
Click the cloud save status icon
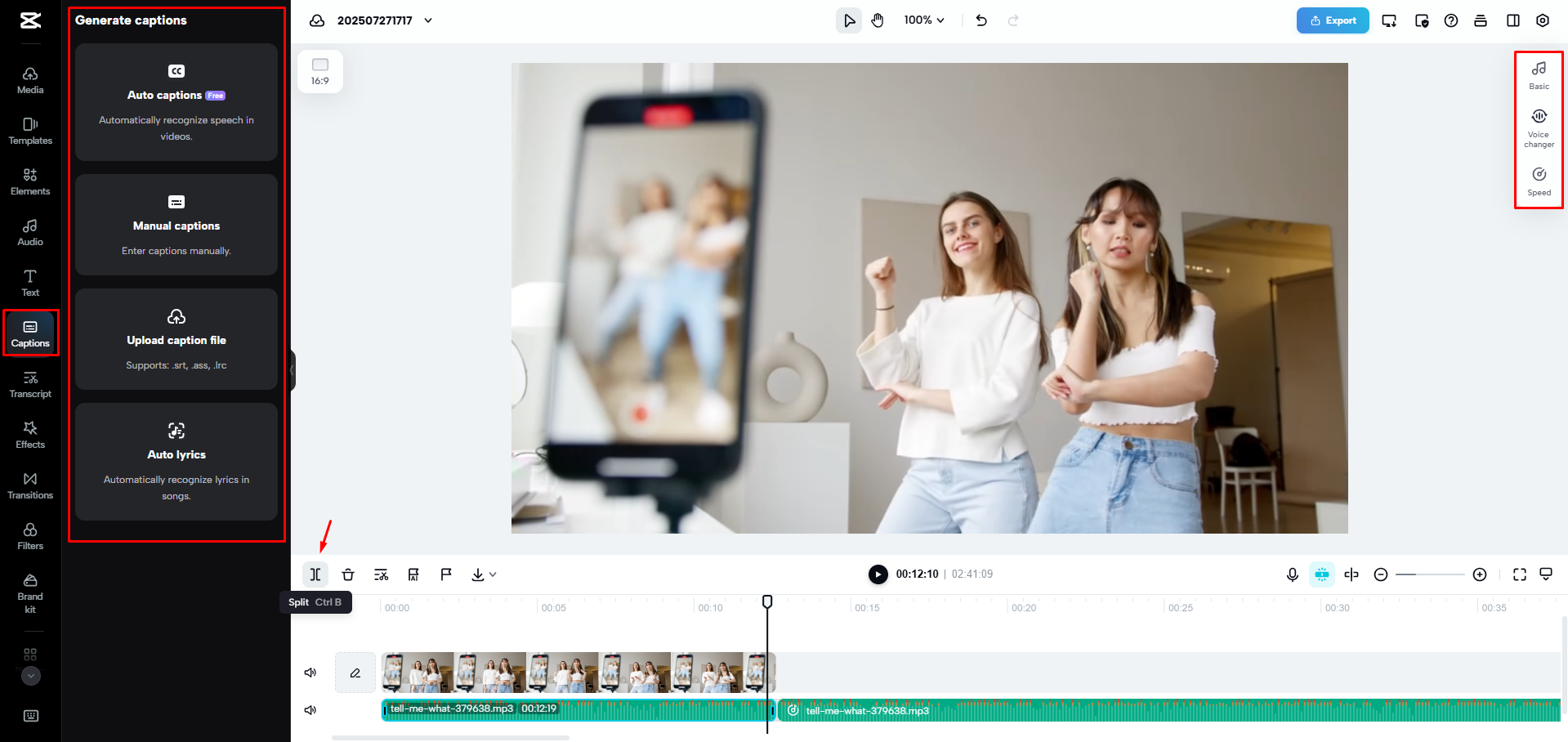(x=317, y=20)
